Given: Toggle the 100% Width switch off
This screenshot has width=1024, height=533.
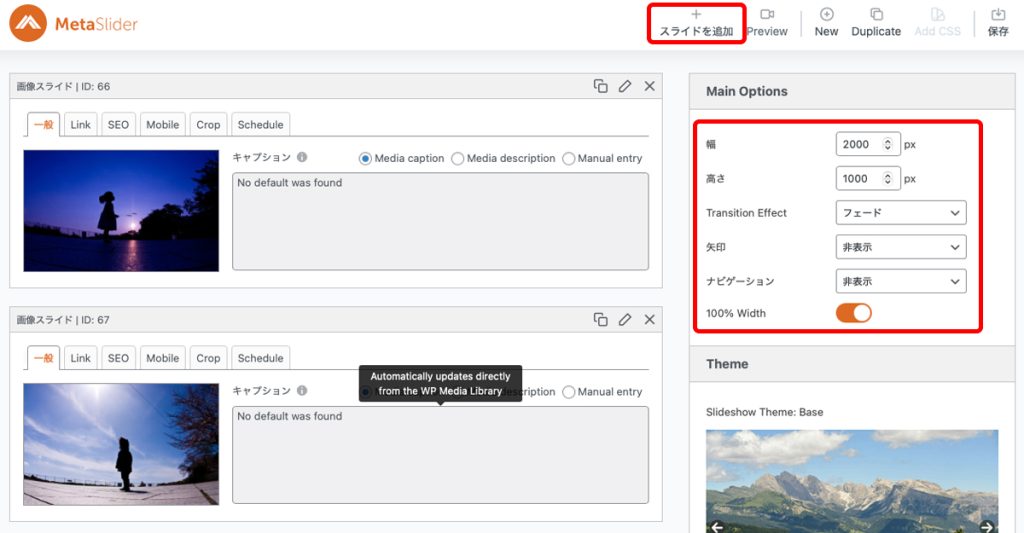Looking at the screenshot, I should pyautogui.click(x=853, y=313).
